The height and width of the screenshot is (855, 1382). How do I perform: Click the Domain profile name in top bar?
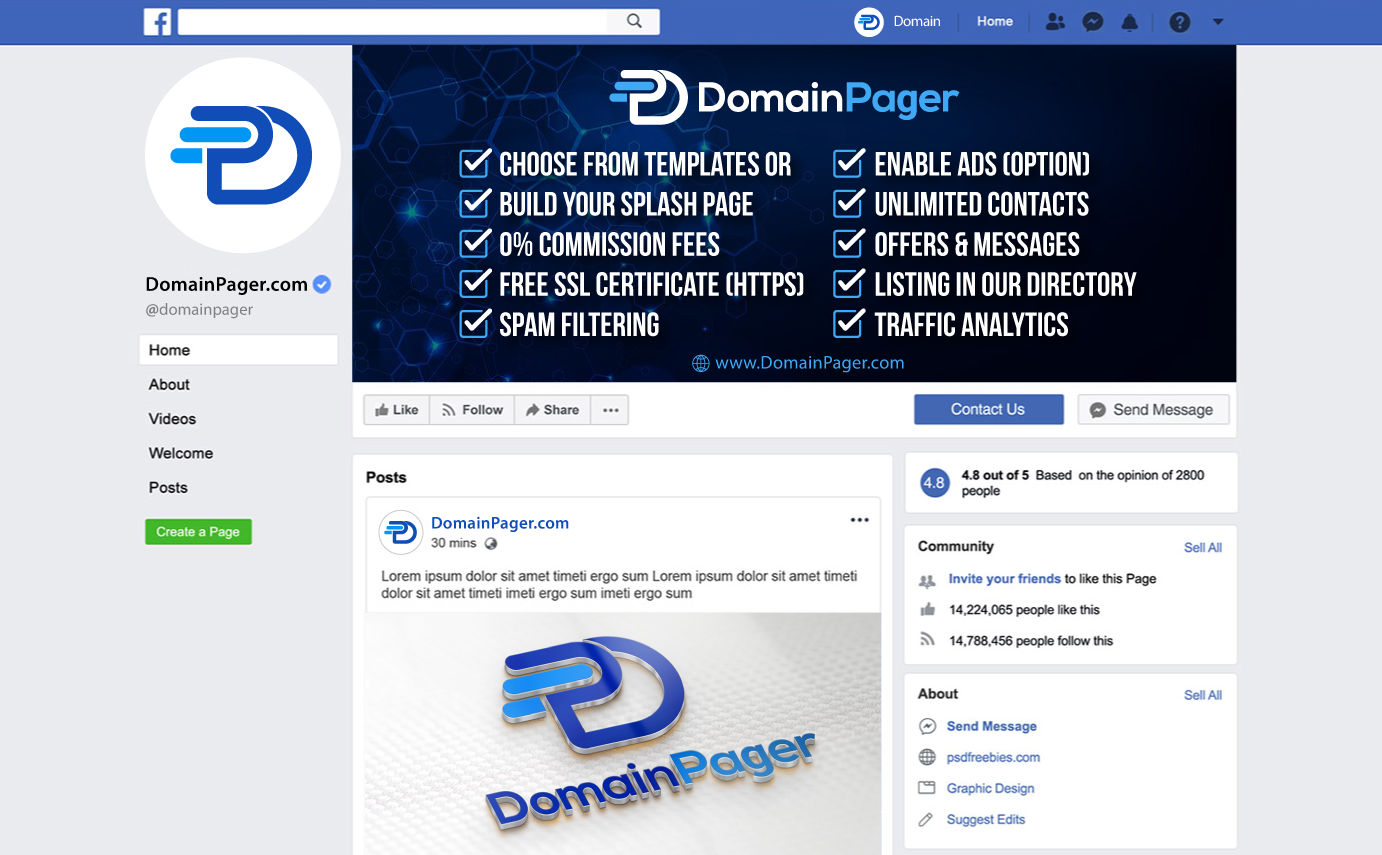point(917,22)
